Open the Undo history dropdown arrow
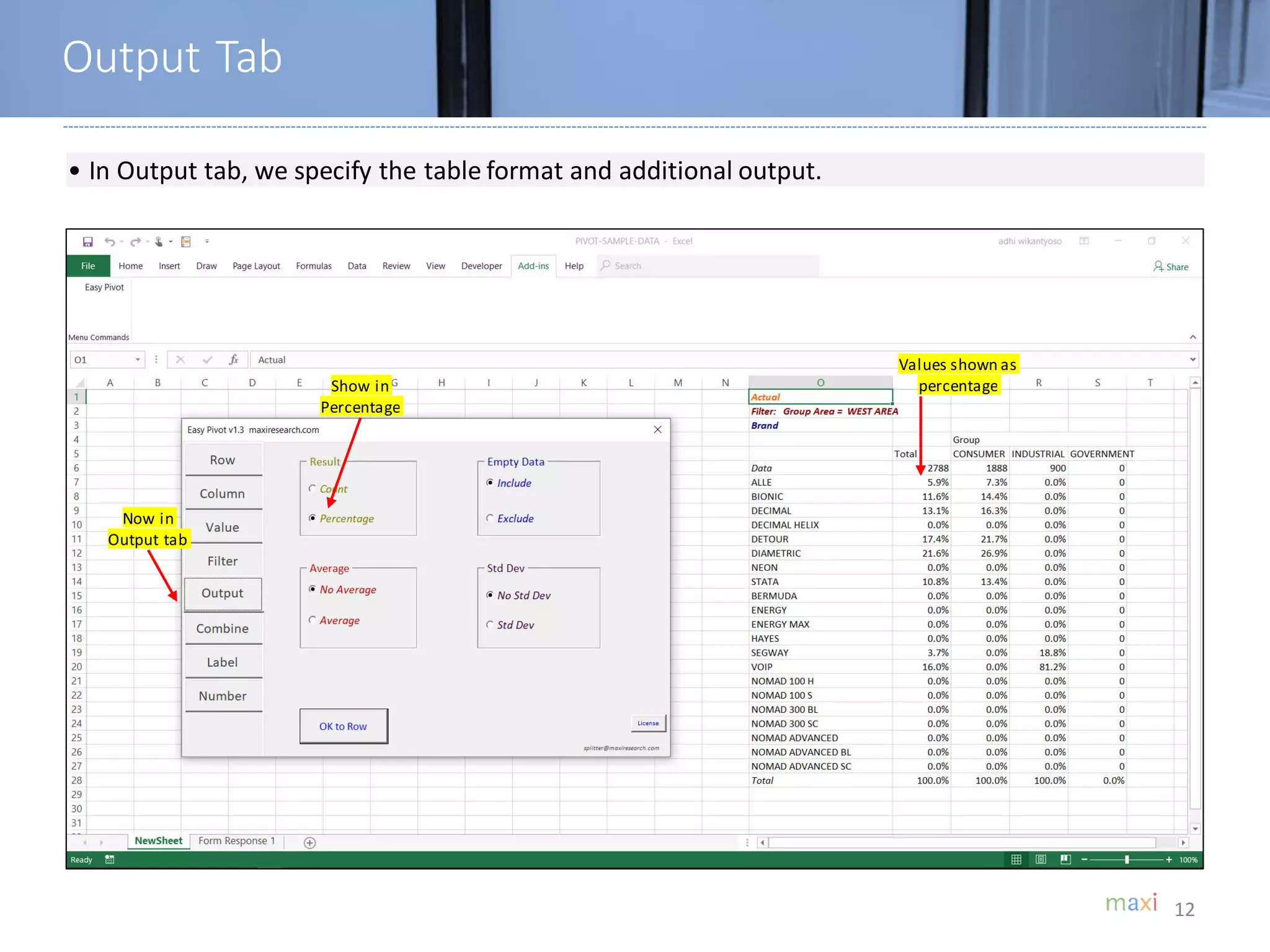Viewport: 1270px width, 952px height. tap(122, 242)
